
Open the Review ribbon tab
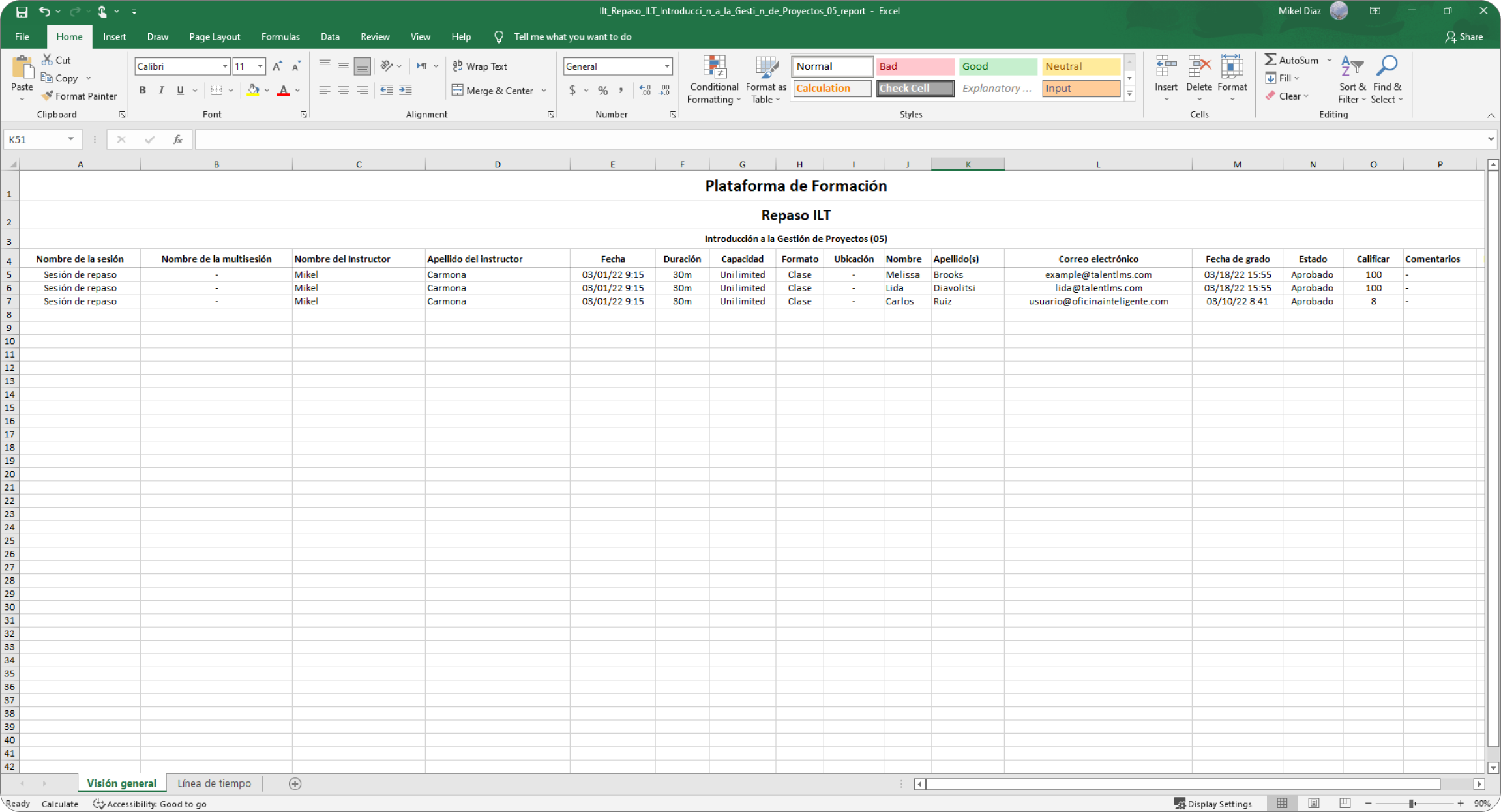click(x=375, y=36)
